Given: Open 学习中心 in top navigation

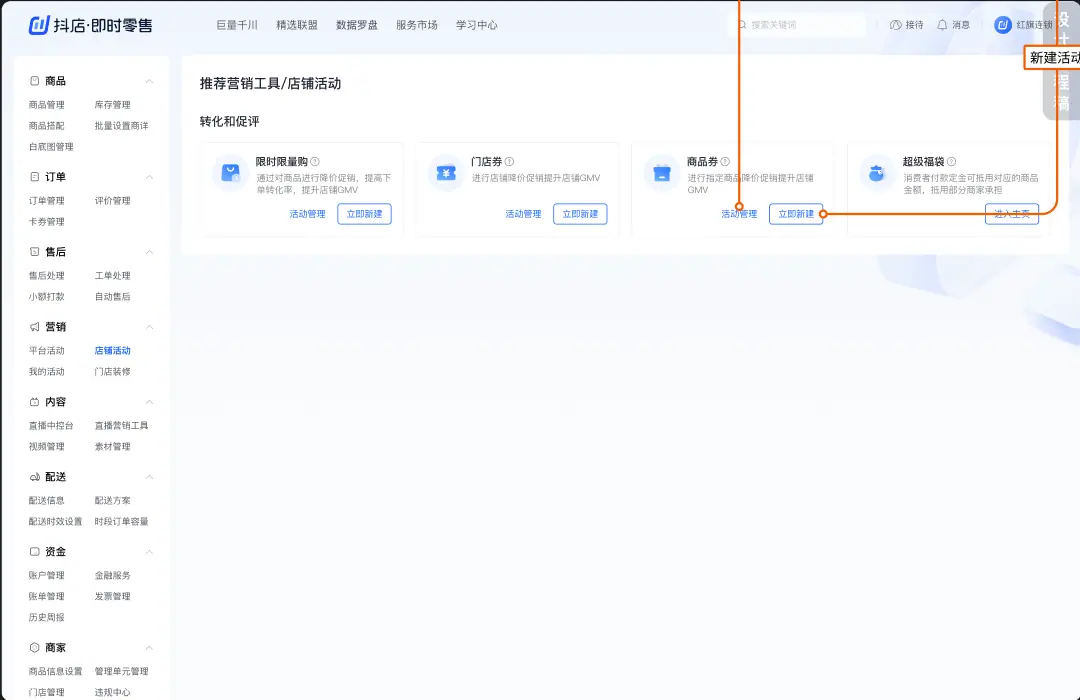Looking at the screenshot, I should (x=477, y=25).
